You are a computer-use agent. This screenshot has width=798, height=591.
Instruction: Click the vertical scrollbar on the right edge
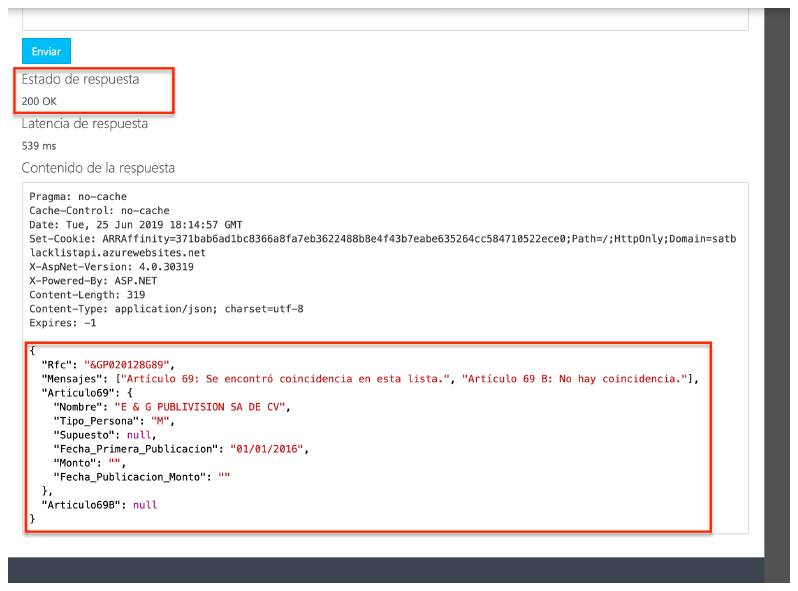tap(777, 295)
